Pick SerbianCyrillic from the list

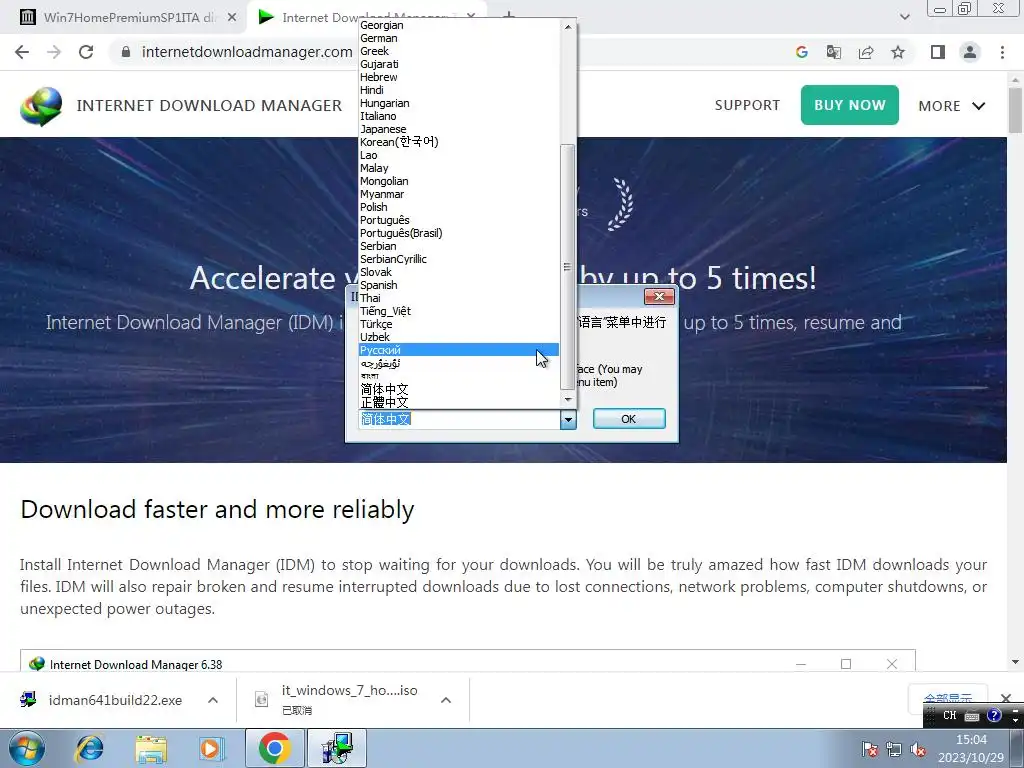point(458,259)
